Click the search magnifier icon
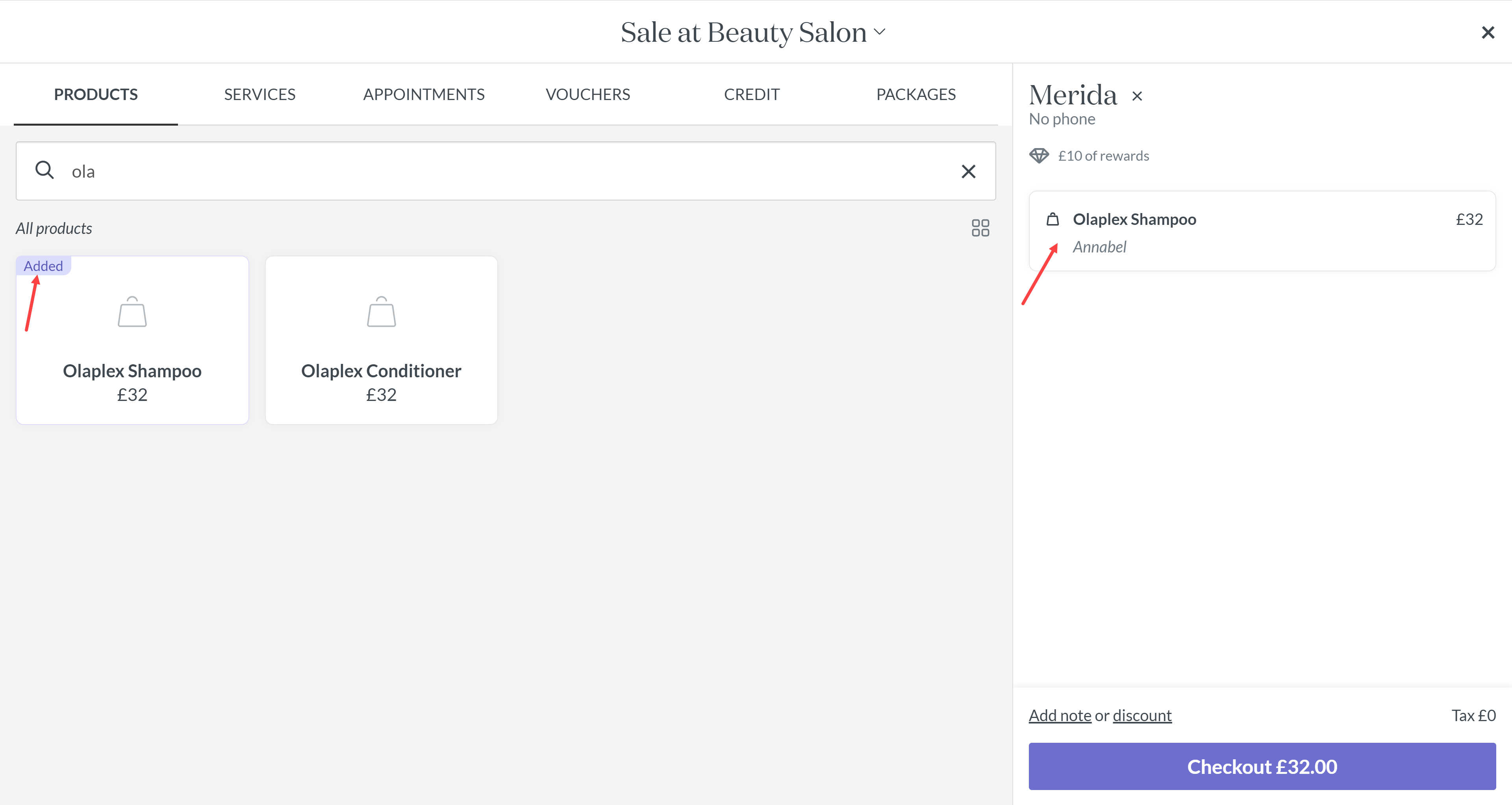The image size is (1512, 805). pos(44,170)
